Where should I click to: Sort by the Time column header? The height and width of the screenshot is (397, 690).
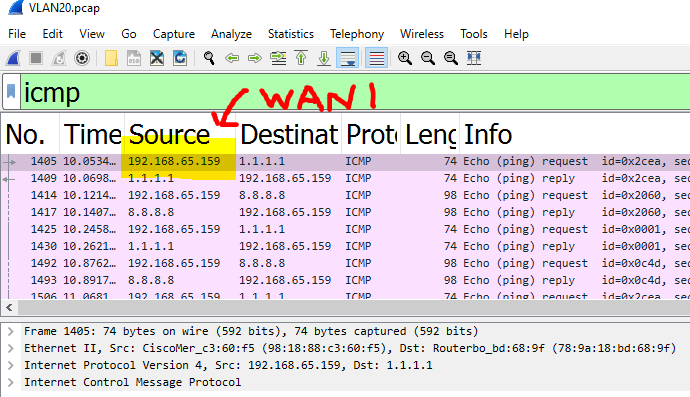coord(92,134)
